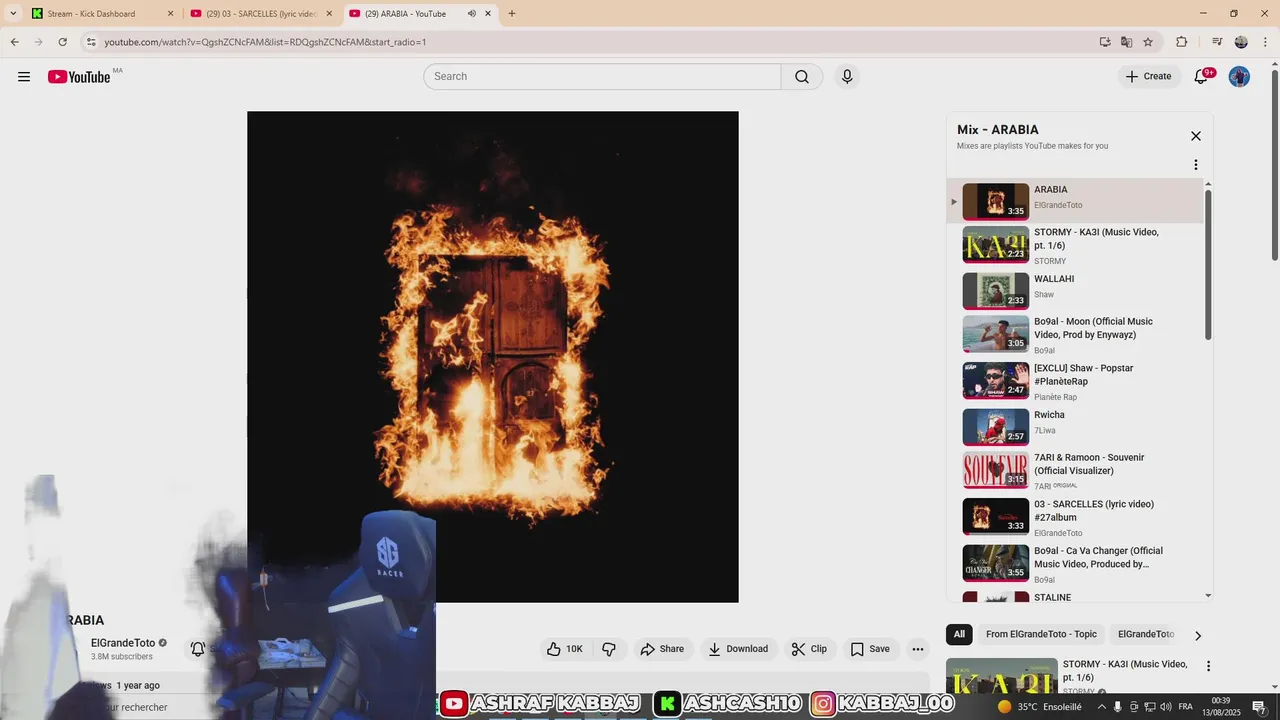Bookmark this page with the star
Screen dimensions: 1280x720
click(x=1148, y=42)
